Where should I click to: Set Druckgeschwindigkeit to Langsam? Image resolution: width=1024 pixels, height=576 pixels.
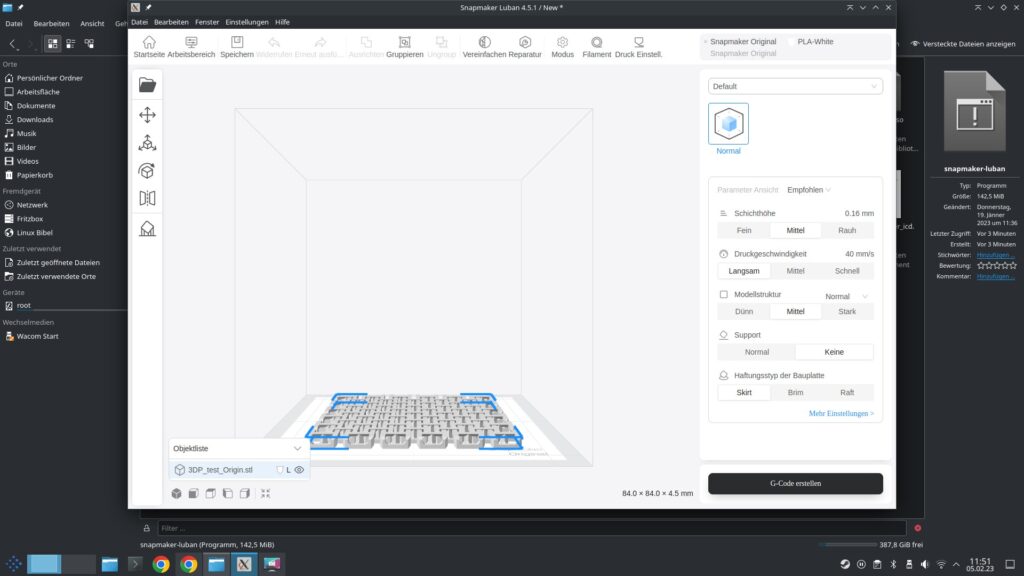pos(744,271)
